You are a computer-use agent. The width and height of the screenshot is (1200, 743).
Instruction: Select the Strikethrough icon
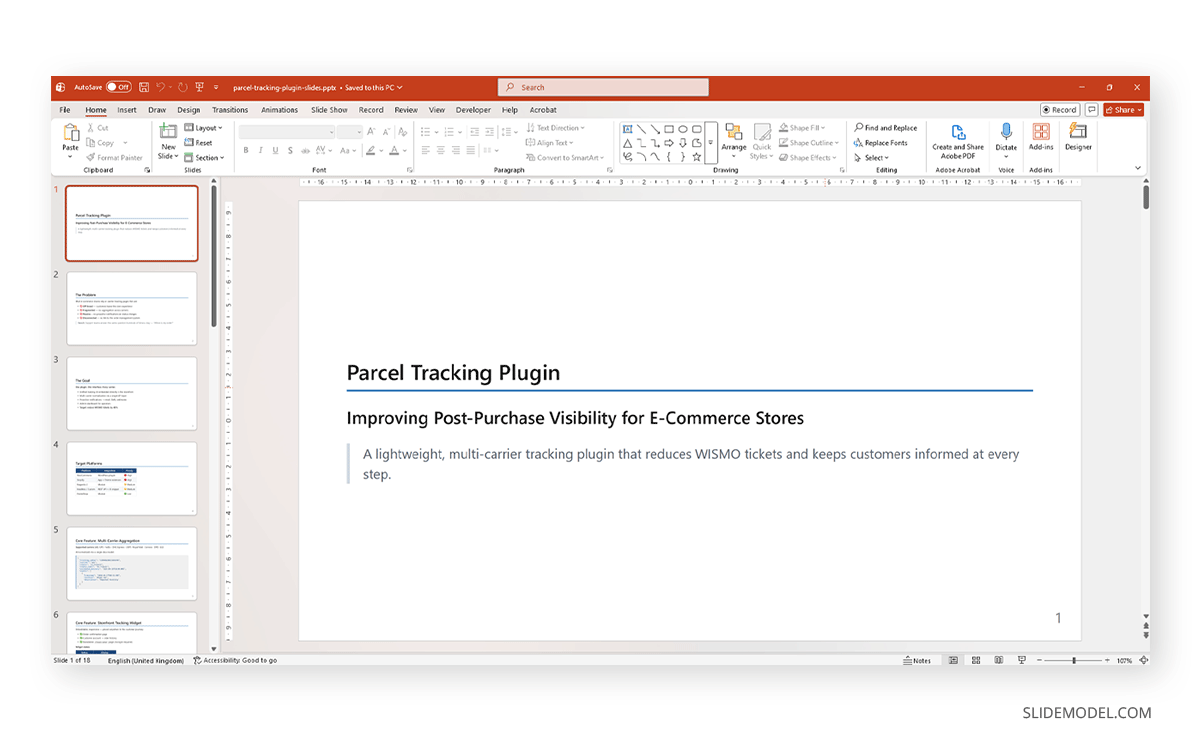[x=290, y=150]
